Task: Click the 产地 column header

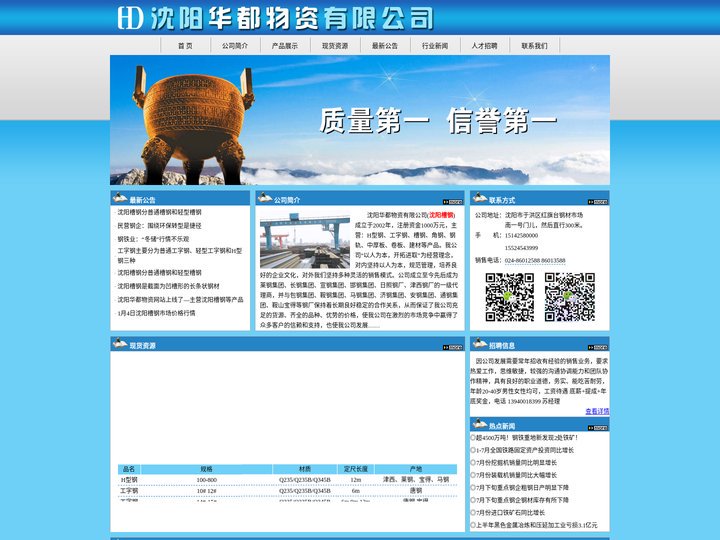Action: pyautogui.click(x=416, y=469)
